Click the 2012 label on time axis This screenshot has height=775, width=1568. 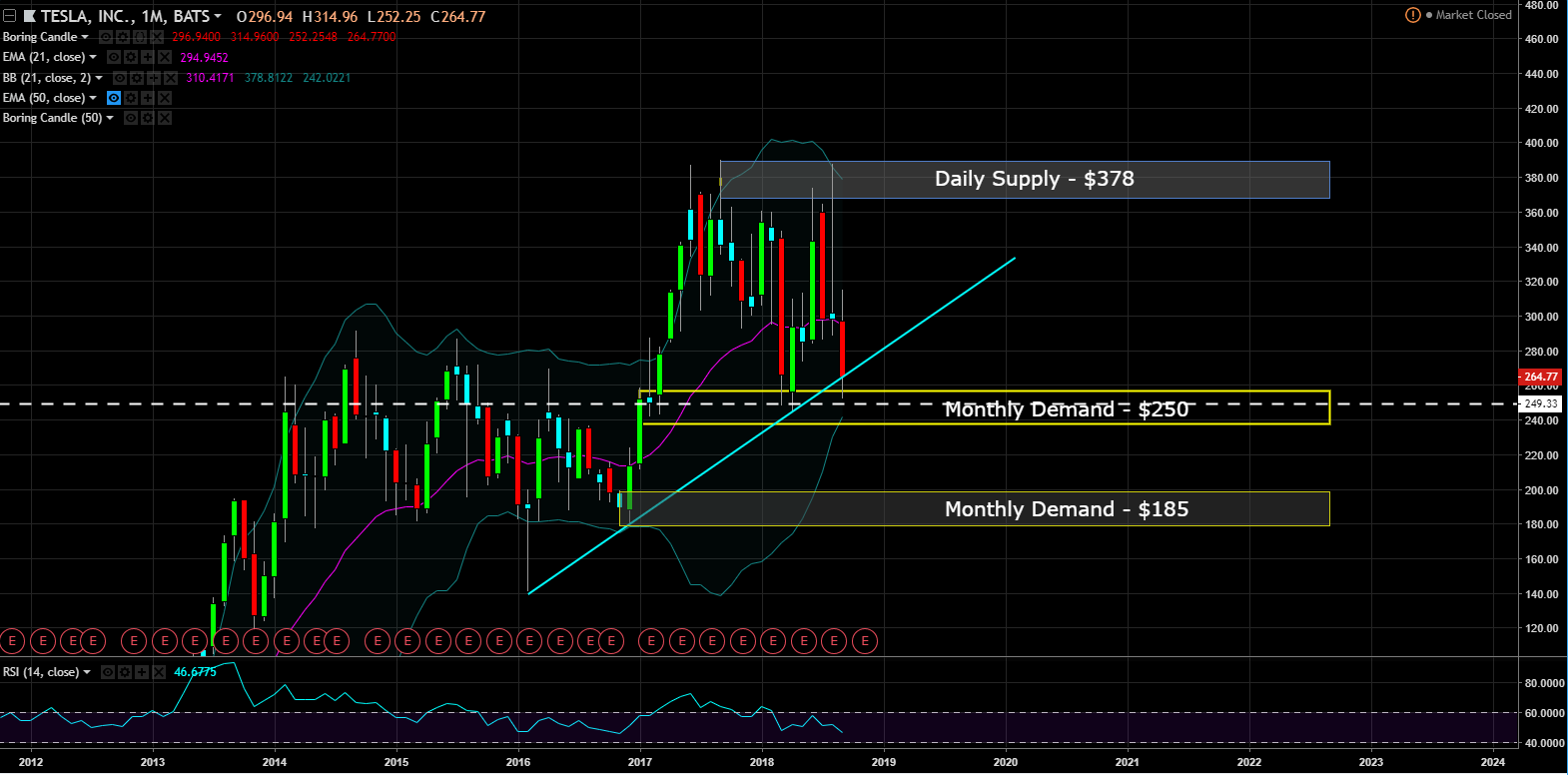[x=31, y=762]
